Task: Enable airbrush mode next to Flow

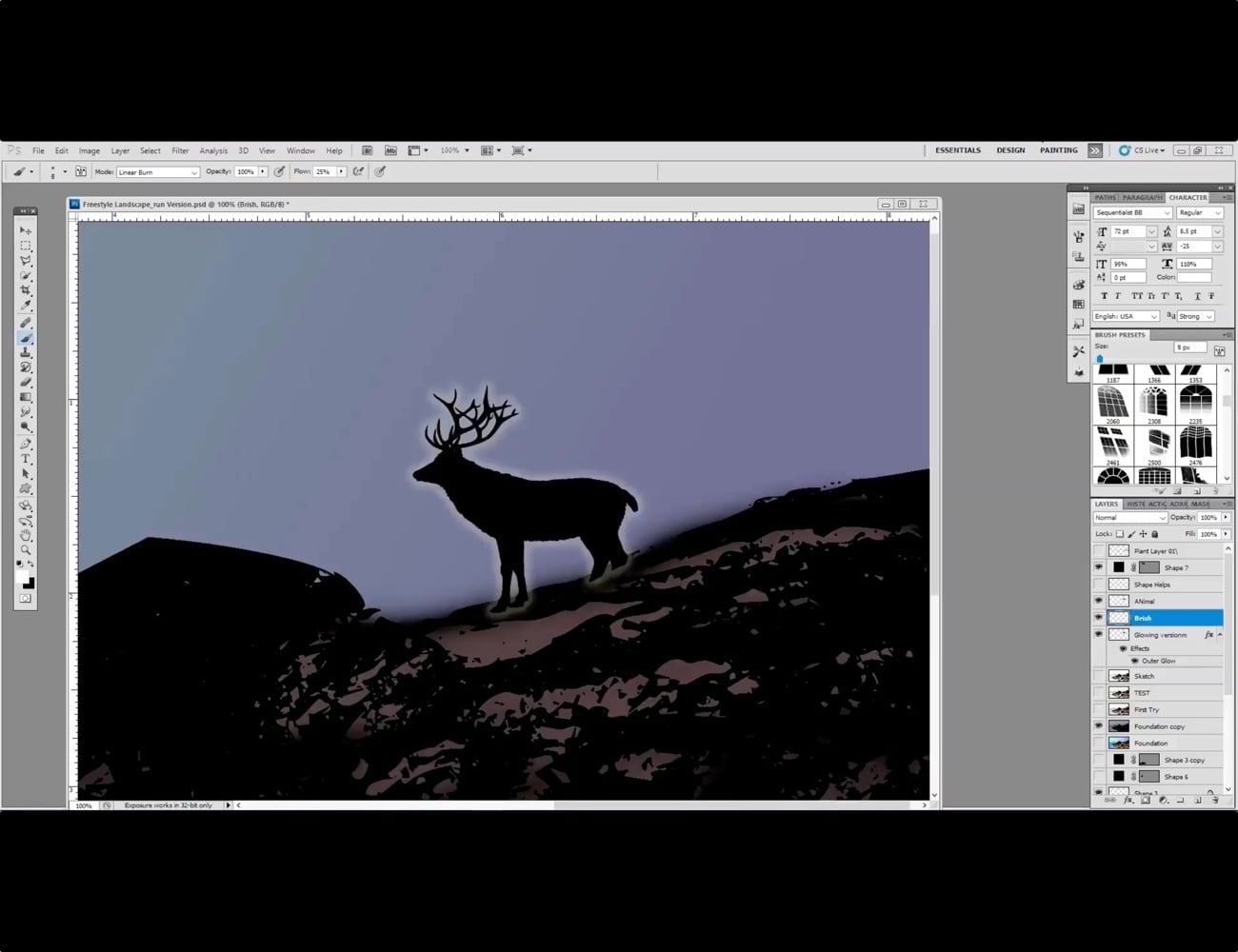Action: 358,172
